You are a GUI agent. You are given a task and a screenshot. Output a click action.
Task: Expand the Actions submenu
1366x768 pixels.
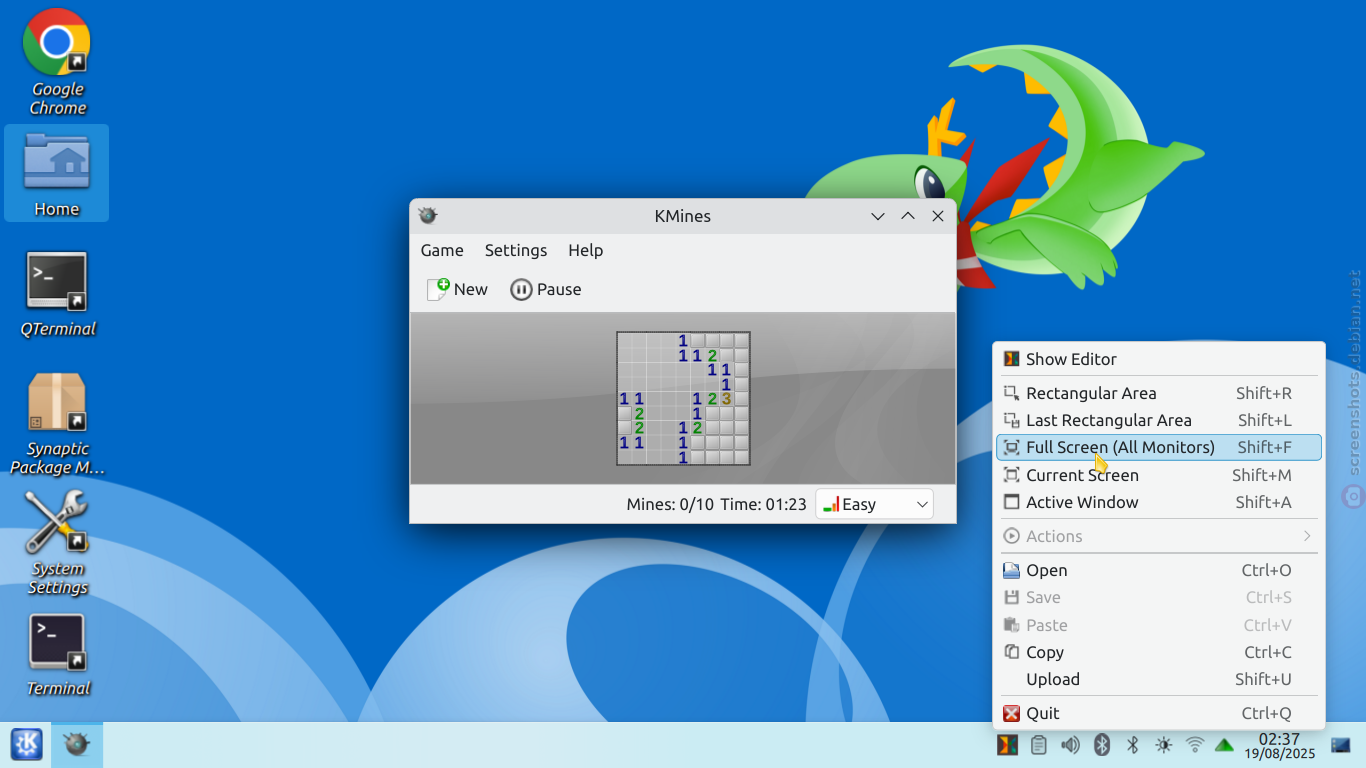tap(1159, 536)
